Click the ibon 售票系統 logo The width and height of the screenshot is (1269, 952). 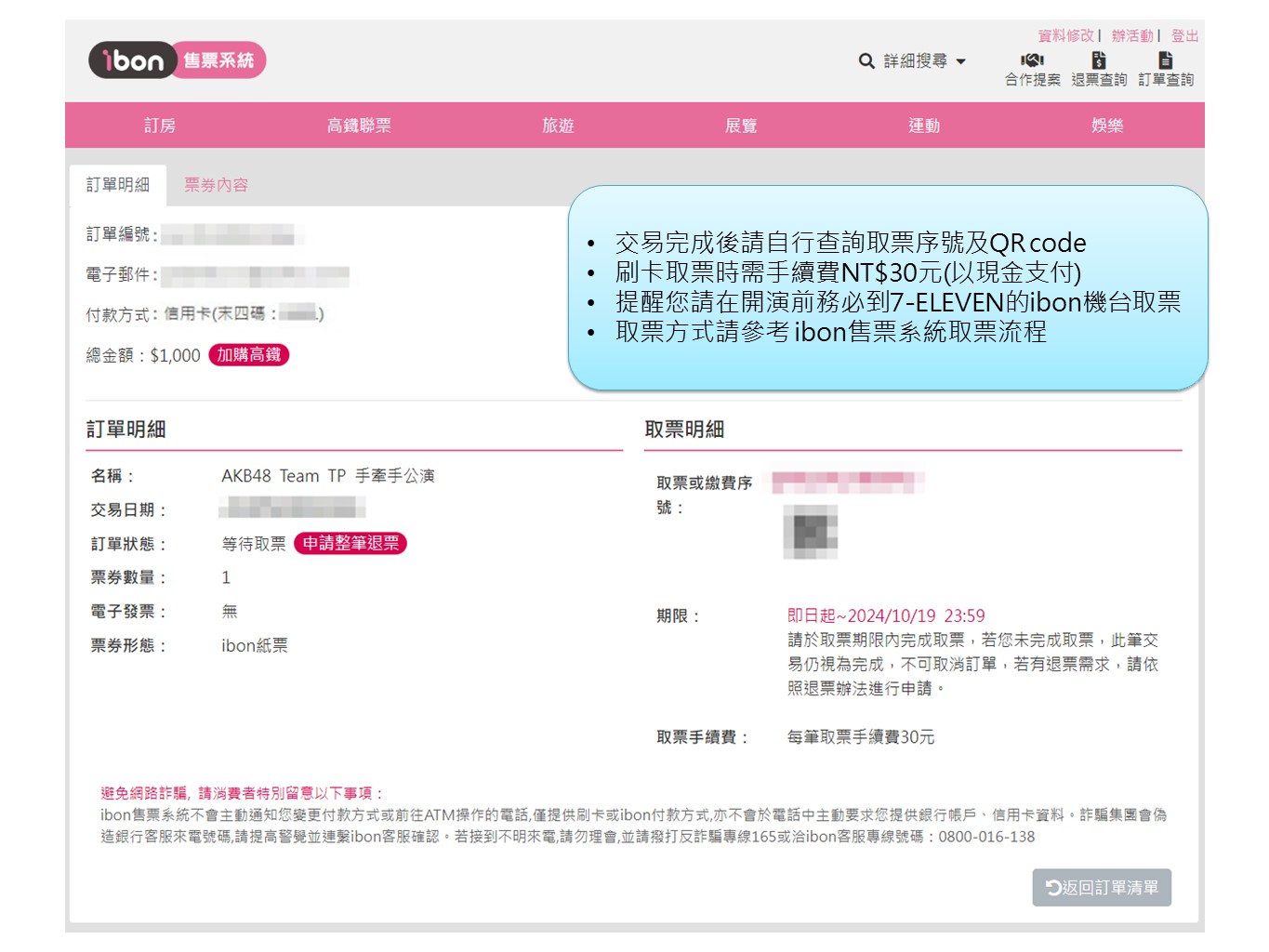[177, 60]
